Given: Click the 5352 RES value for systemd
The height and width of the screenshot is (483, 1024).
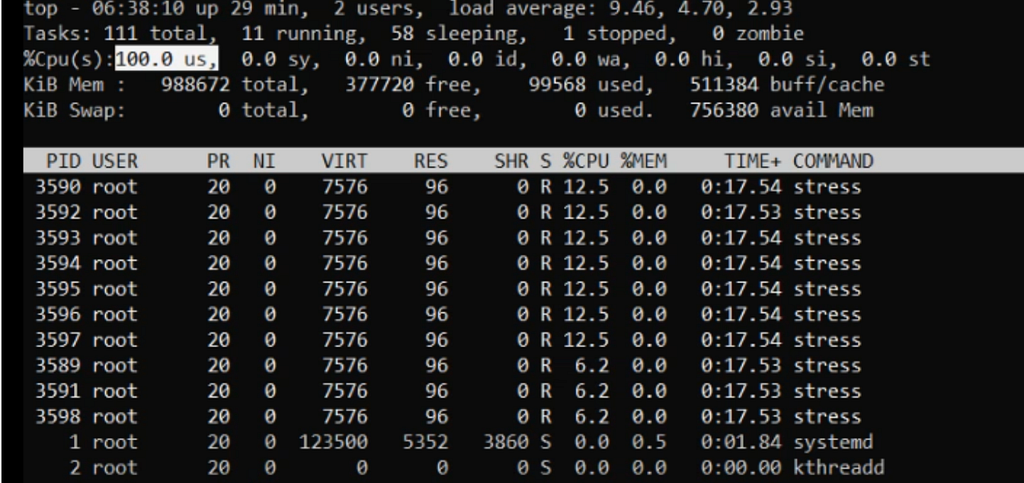Looking at the screenshot, I should click(426, 442).
